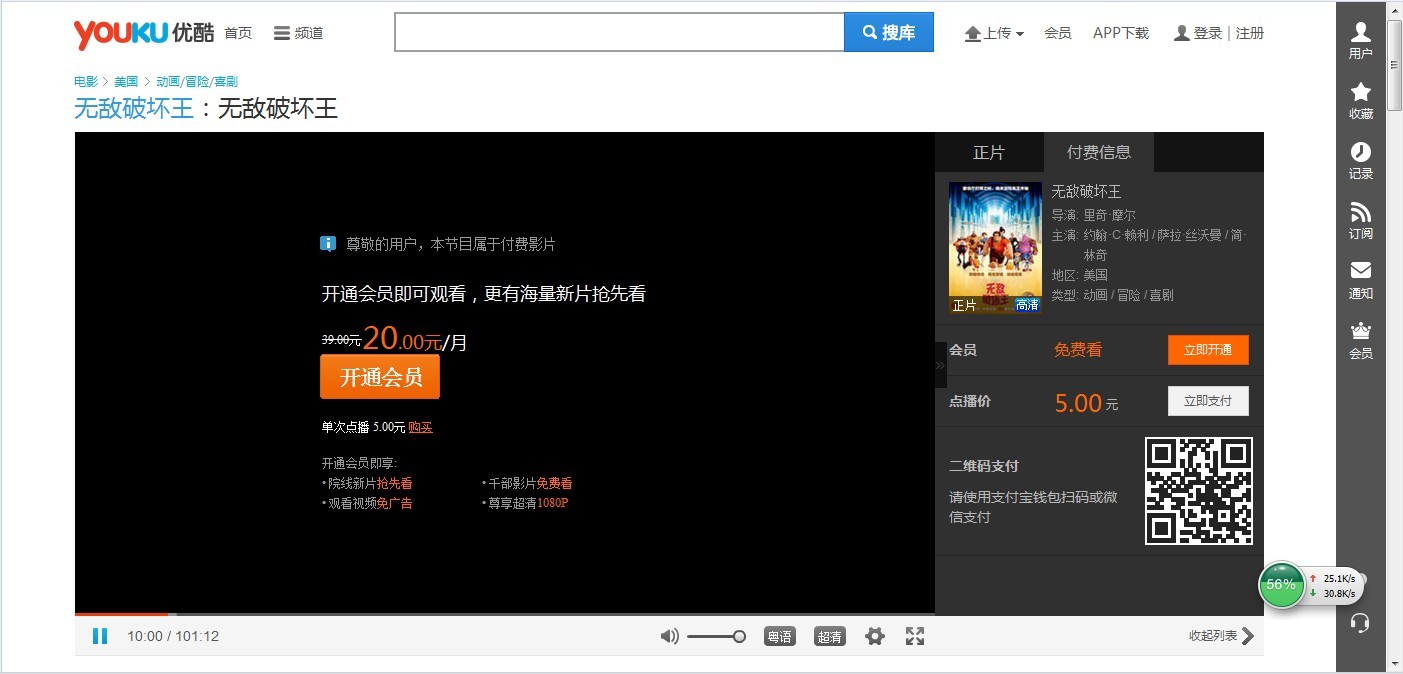Viewport: 1403px width, 674px height.
Task: Go to 首页 home page
Action: [238, 33]
